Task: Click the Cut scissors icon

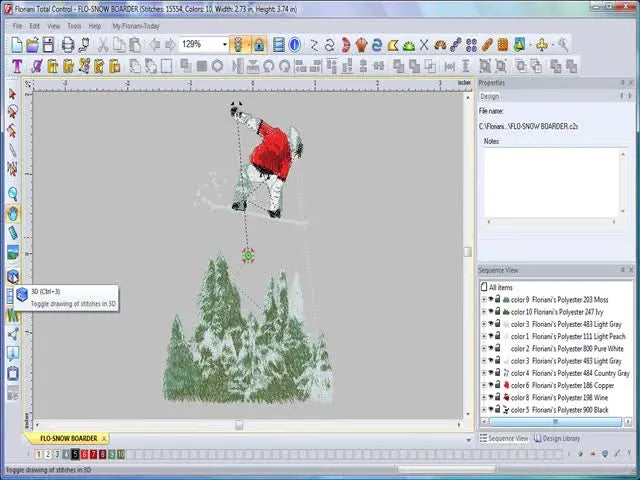Action: 103,44
